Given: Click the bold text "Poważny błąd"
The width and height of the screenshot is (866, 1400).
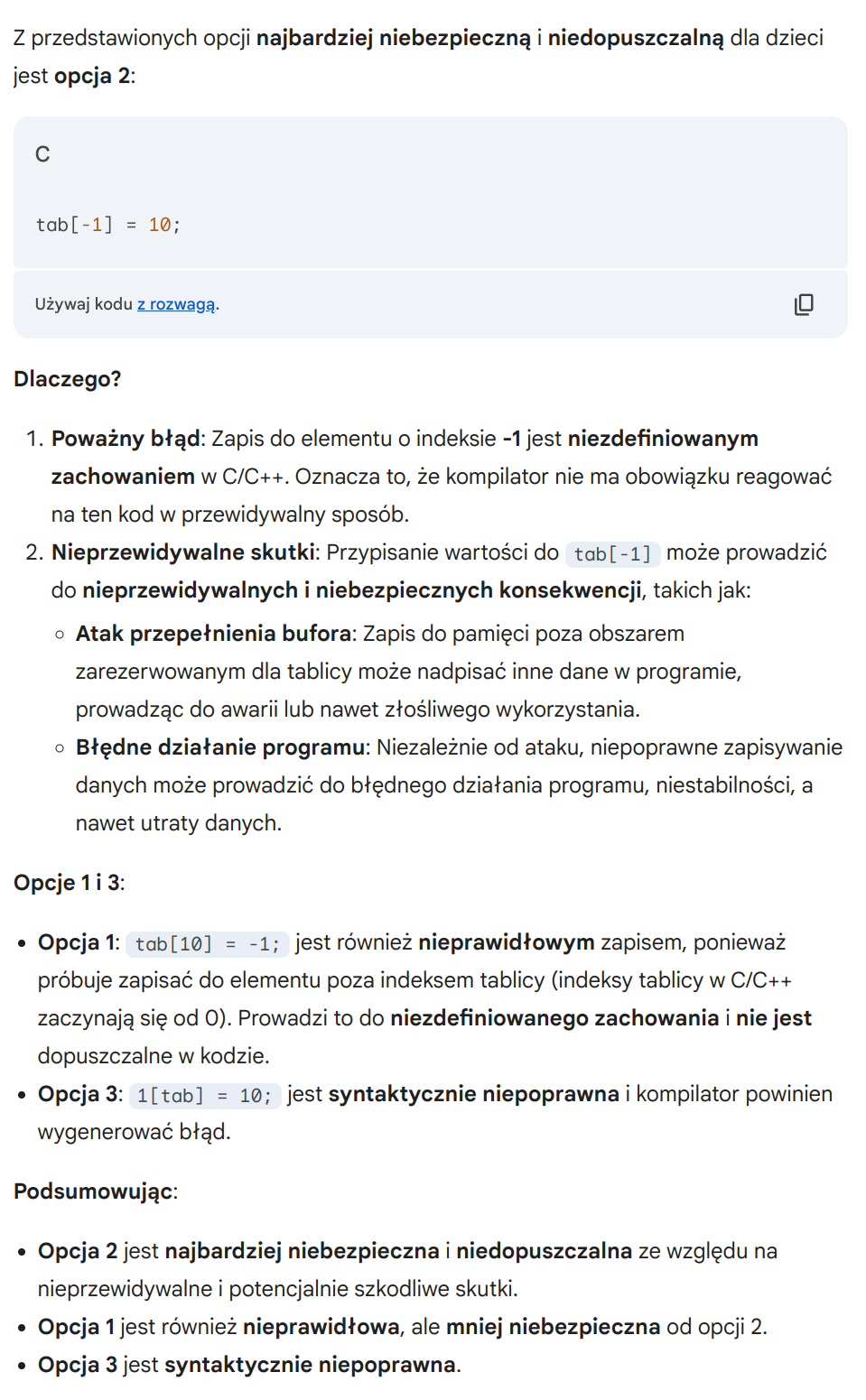Looking at the screenshot, I should coord(126,439).
